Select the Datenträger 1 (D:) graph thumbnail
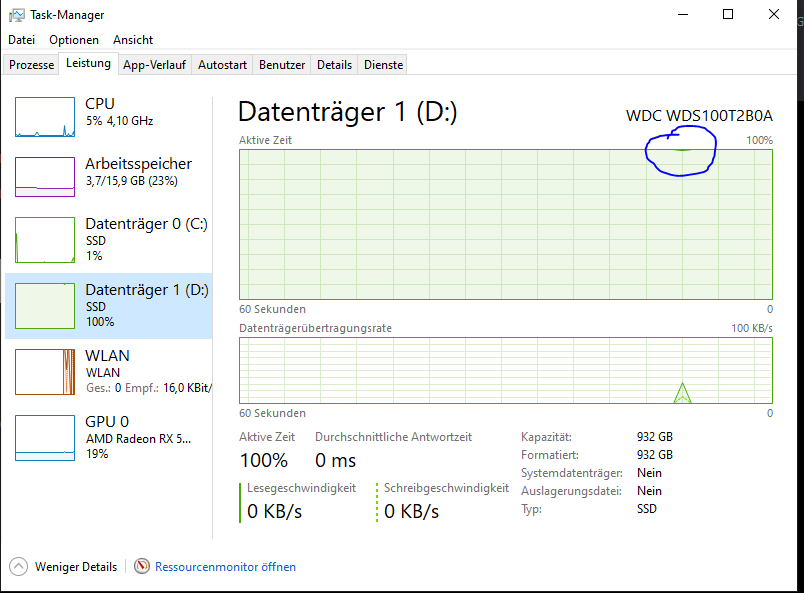 click(45, 306)
